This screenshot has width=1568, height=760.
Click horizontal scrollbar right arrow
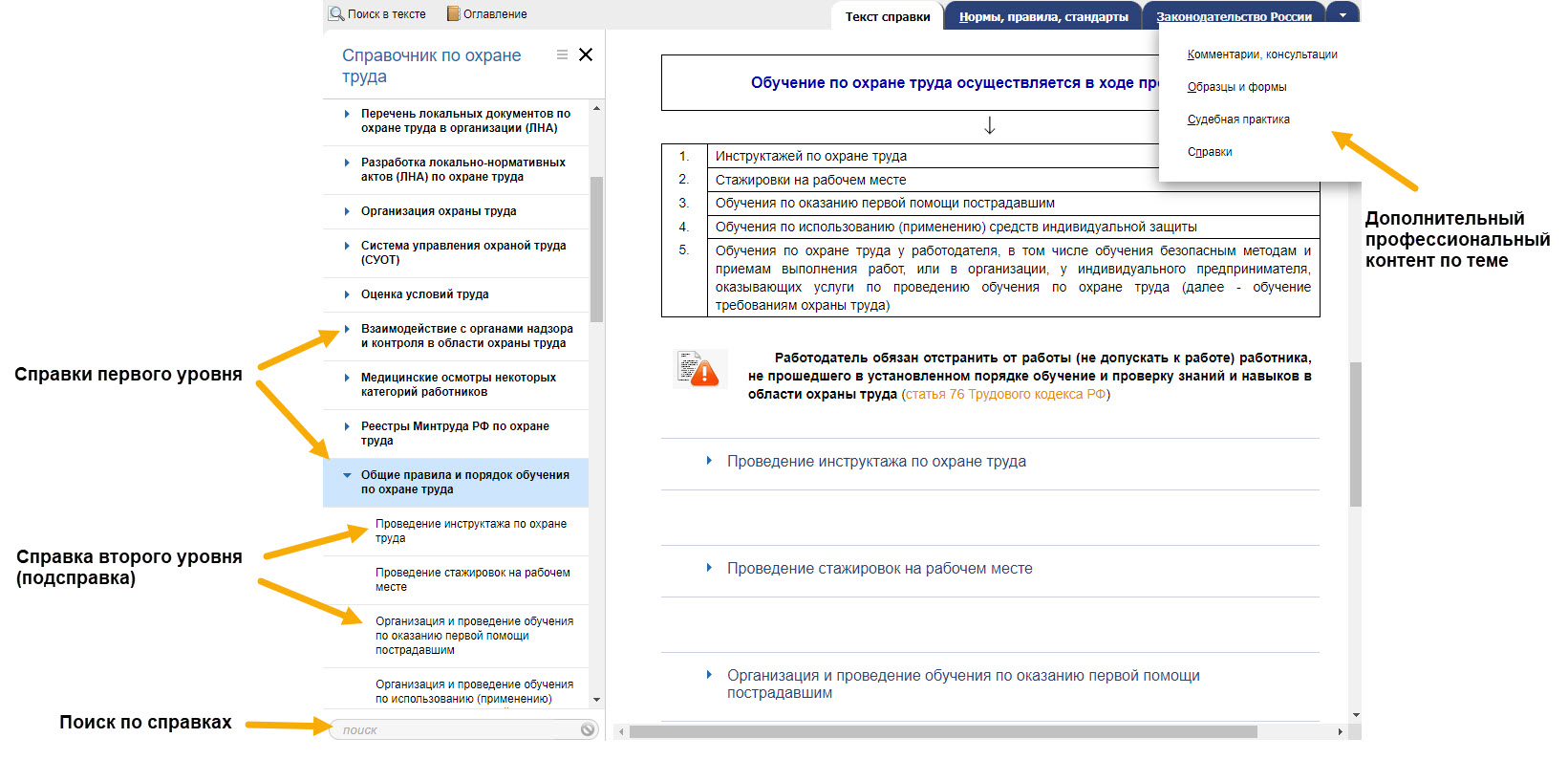pos(1340,731)
